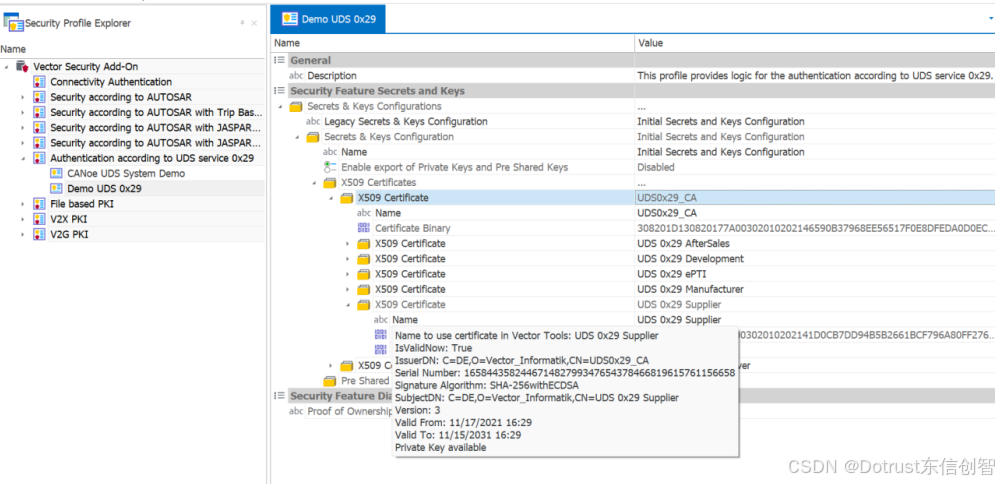Click the V2X PKI profile icon
Viewport: 999px width, 484px height.
40,219
